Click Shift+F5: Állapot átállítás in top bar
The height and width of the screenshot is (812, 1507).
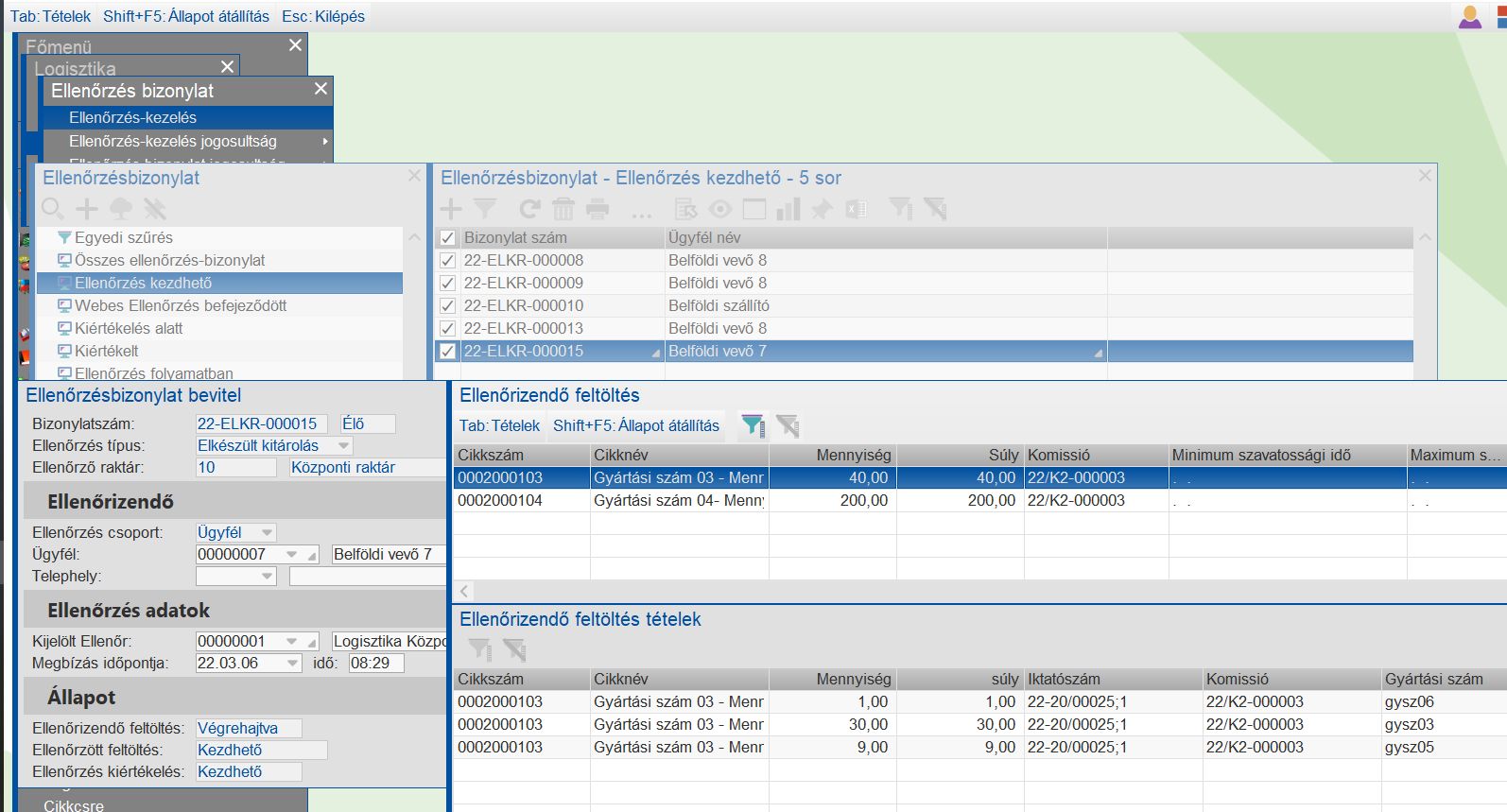click(x=186, y=16)
